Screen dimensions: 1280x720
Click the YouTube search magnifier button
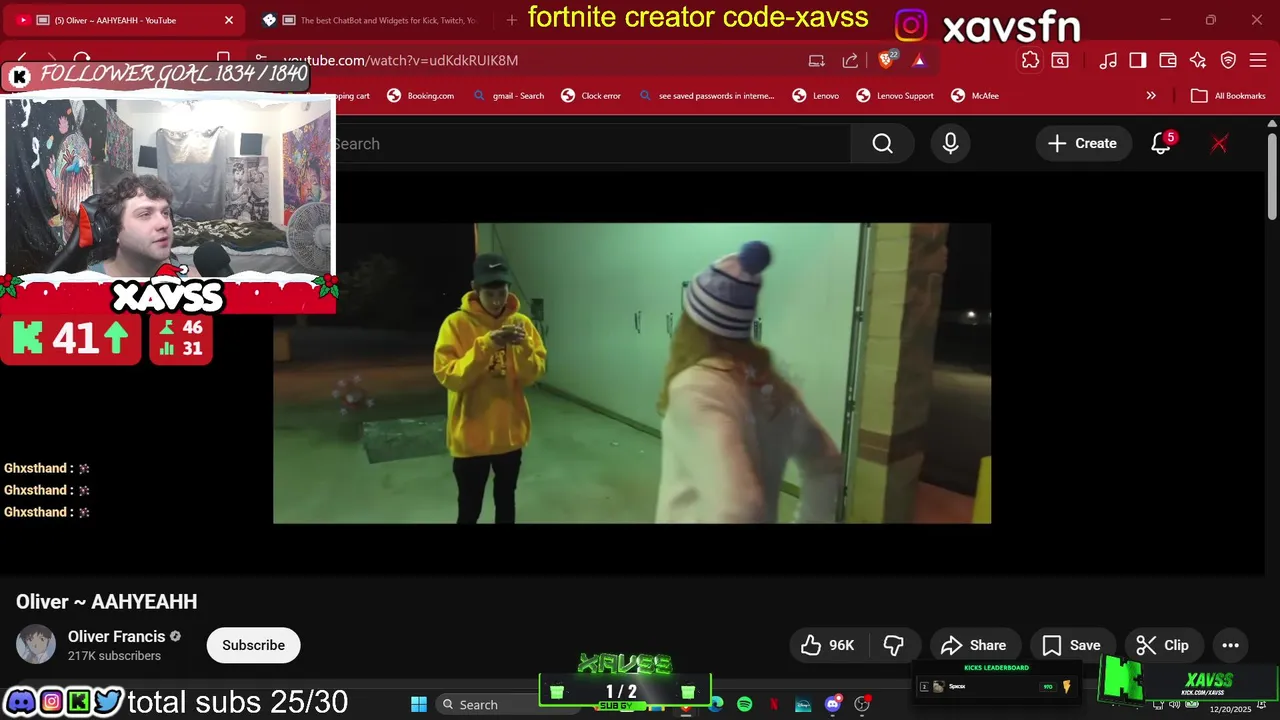882,144
